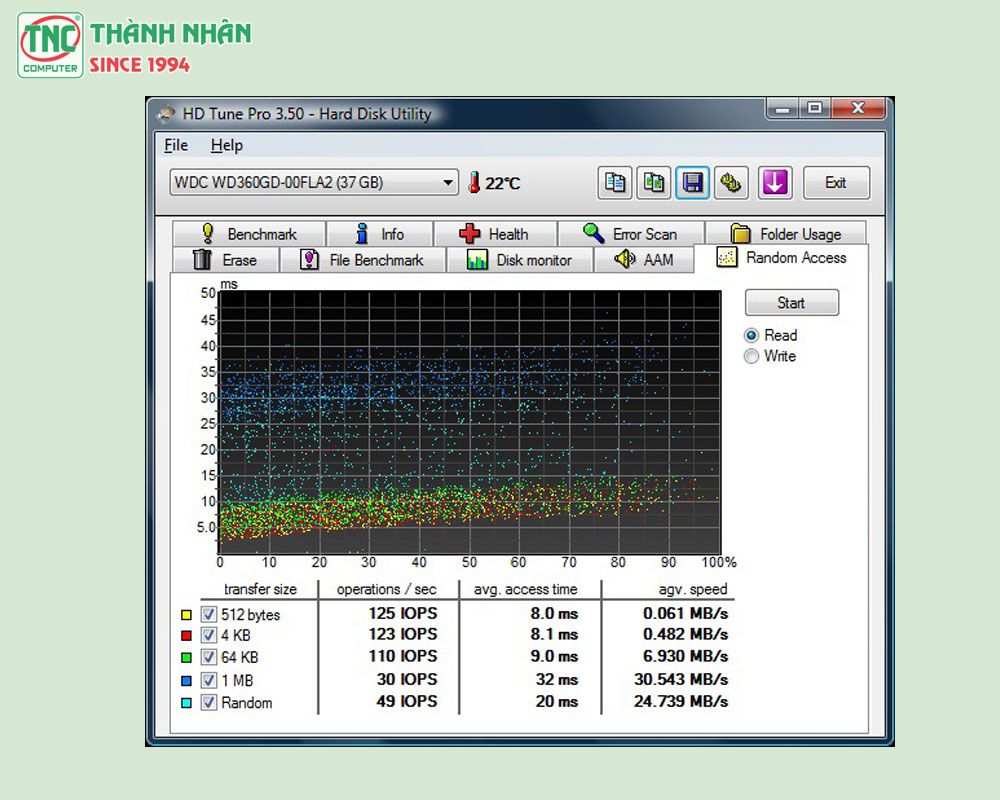Screen dimensions: 1000x800
Task: Click the blue 1 MB color swatch
Action: coord(186,681)
